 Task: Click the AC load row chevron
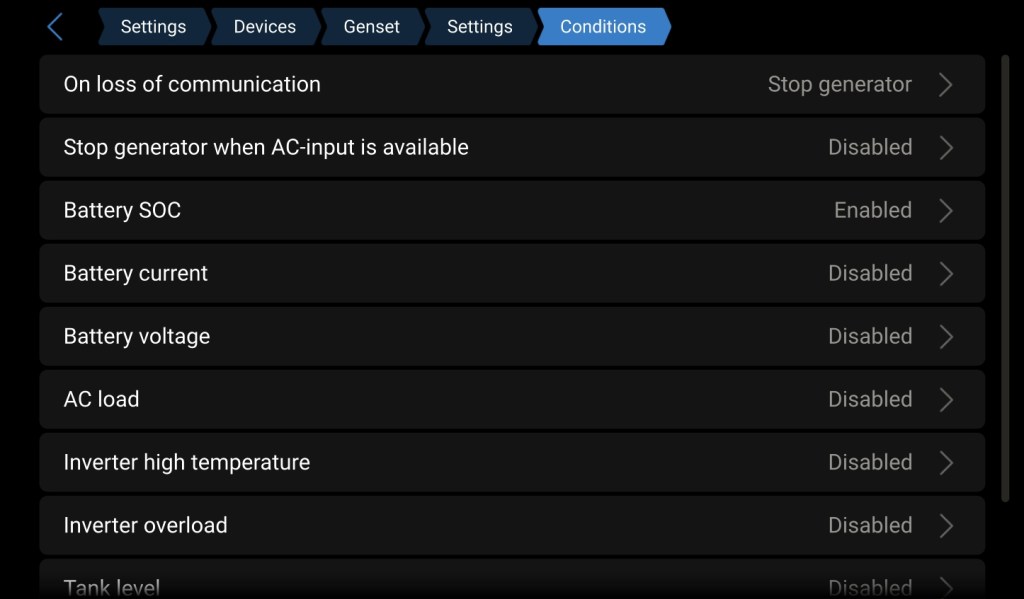[946, 399]
